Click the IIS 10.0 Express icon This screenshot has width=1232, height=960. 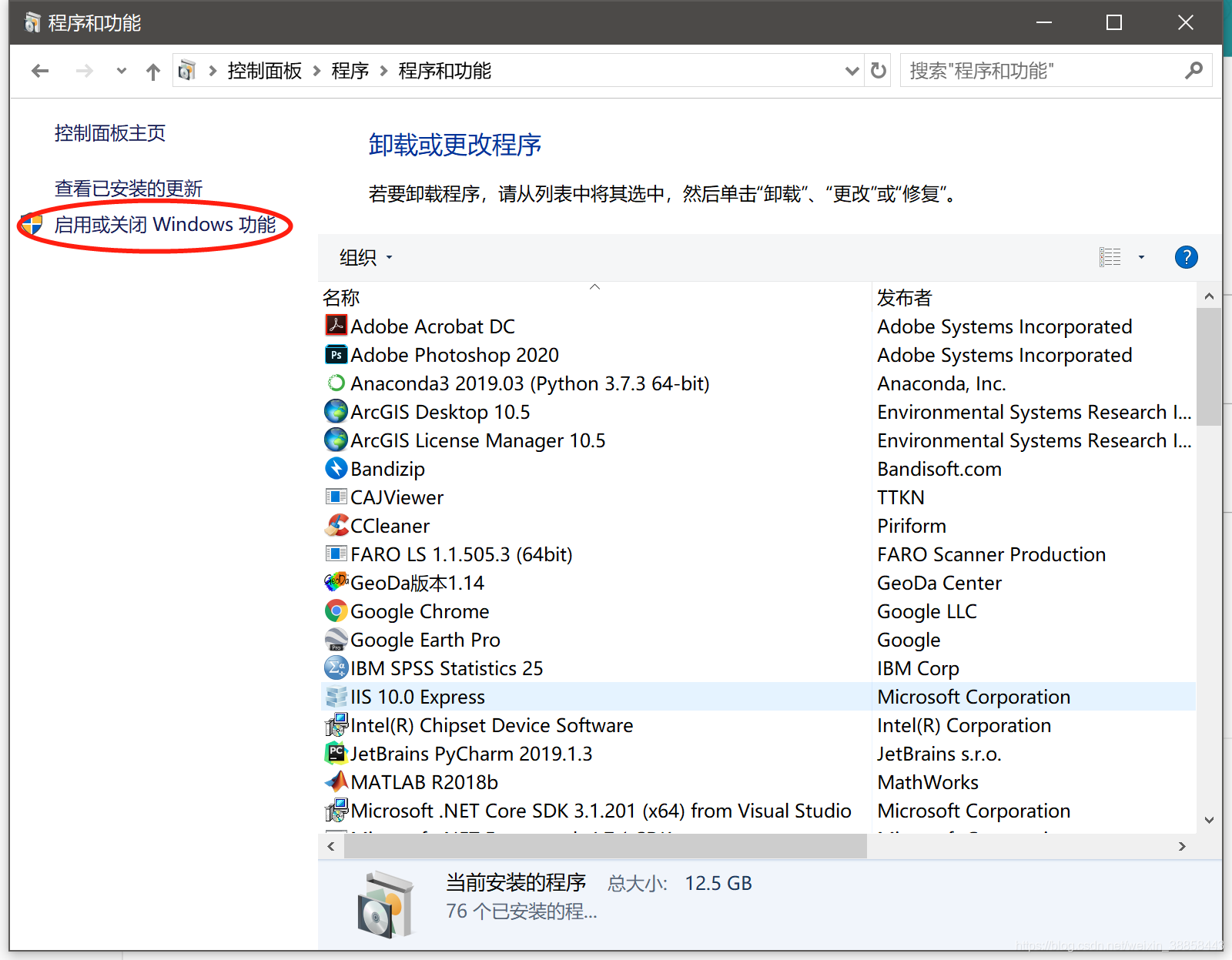click(x=336, y=696)
